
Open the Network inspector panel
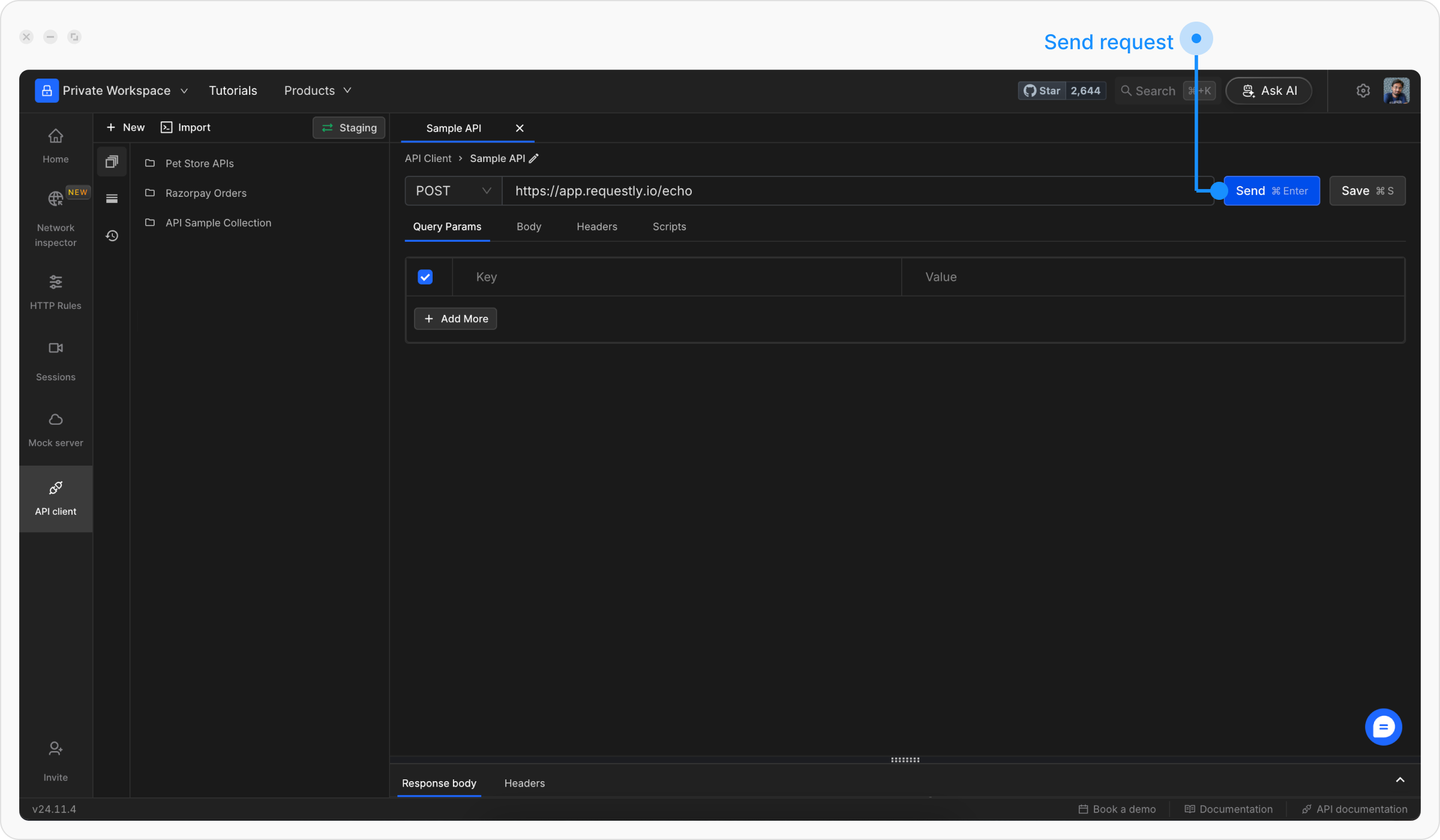(55, 216)
